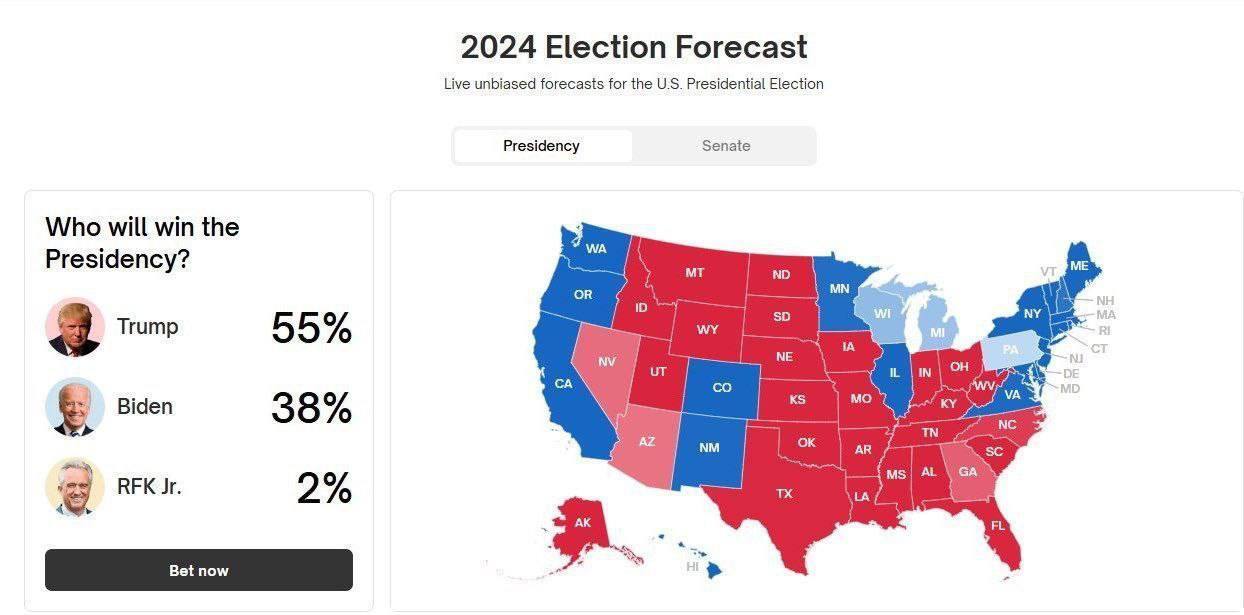1244x615 pixels.
Task: Select Colorado on the election map
Action: [721, 387]
